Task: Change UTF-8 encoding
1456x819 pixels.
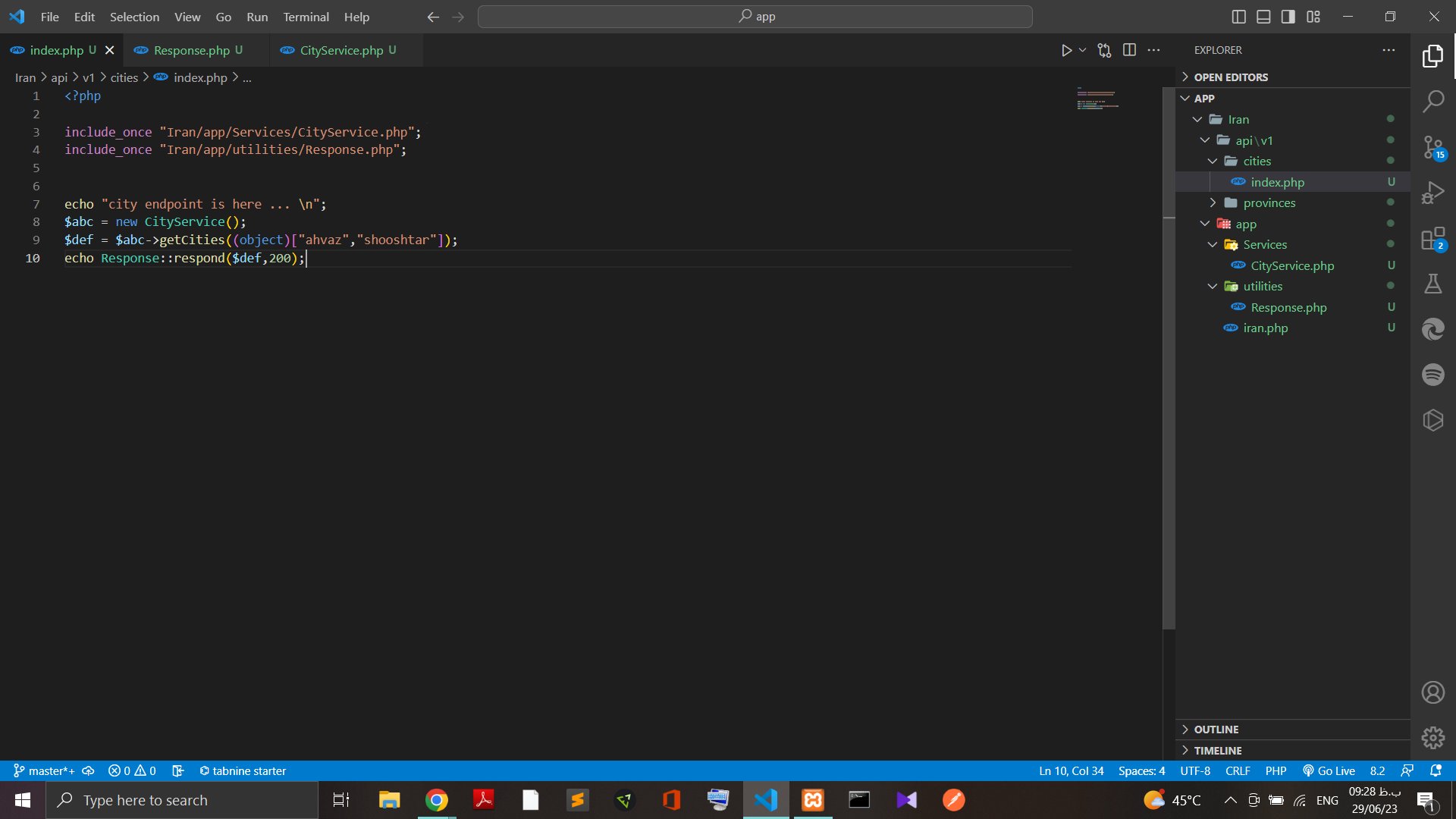Action: tap(1195, 770)
